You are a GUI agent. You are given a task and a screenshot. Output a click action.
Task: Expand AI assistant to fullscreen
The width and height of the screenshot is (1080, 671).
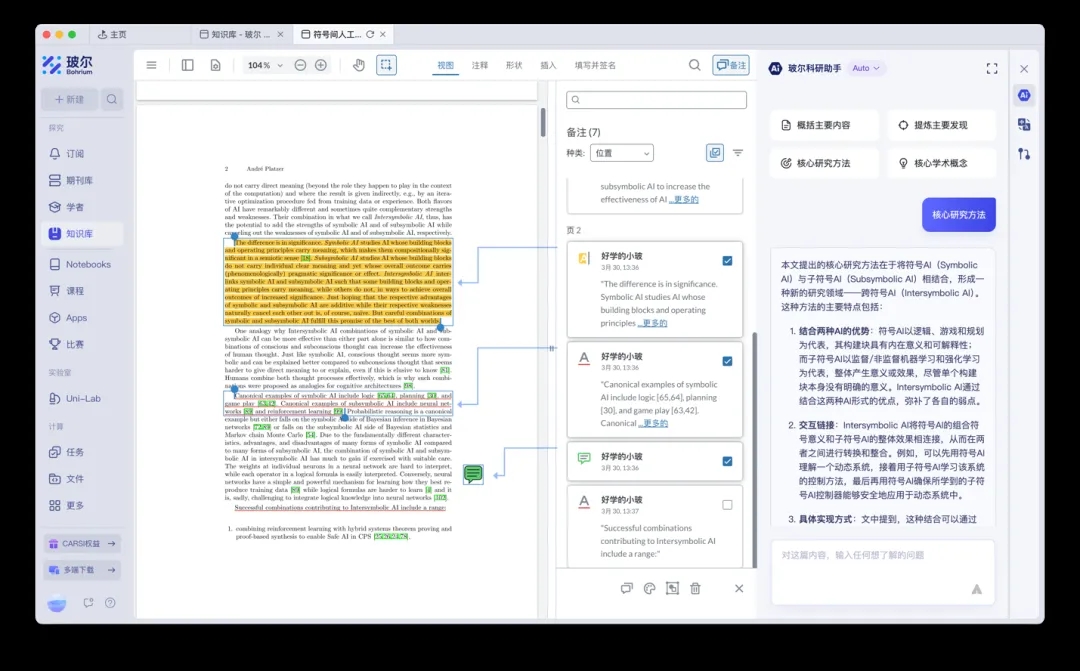point(991,68)
